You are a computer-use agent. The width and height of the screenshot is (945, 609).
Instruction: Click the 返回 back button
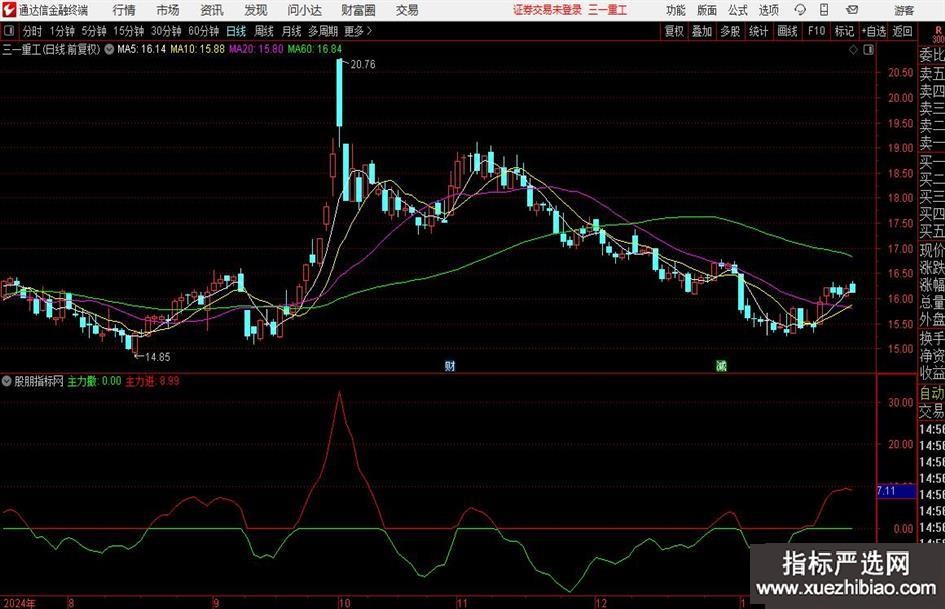click(x=902, y=31)
